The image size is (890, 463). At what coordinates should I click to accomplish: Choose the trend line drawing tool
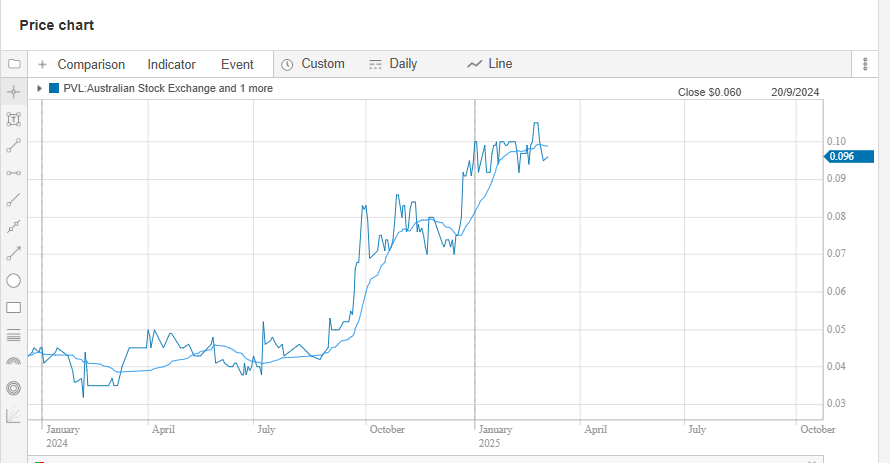pos(14,146)
